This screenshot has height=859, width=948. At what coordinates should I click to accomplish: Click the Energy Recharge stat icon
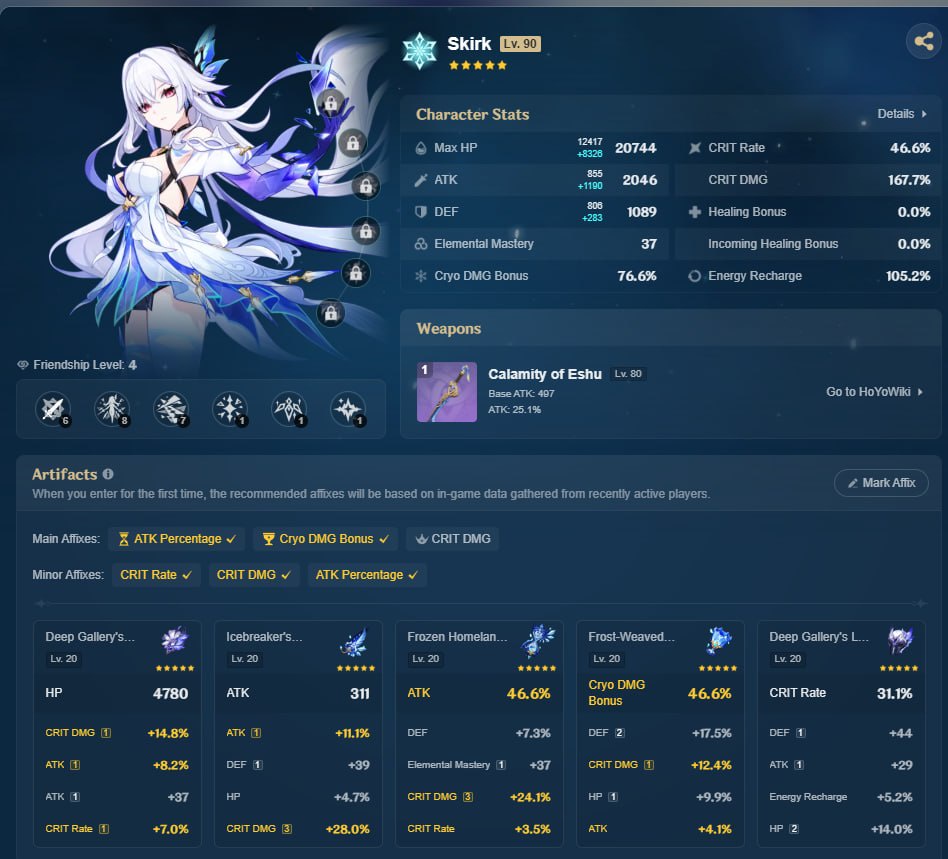(x=695, y=276)
